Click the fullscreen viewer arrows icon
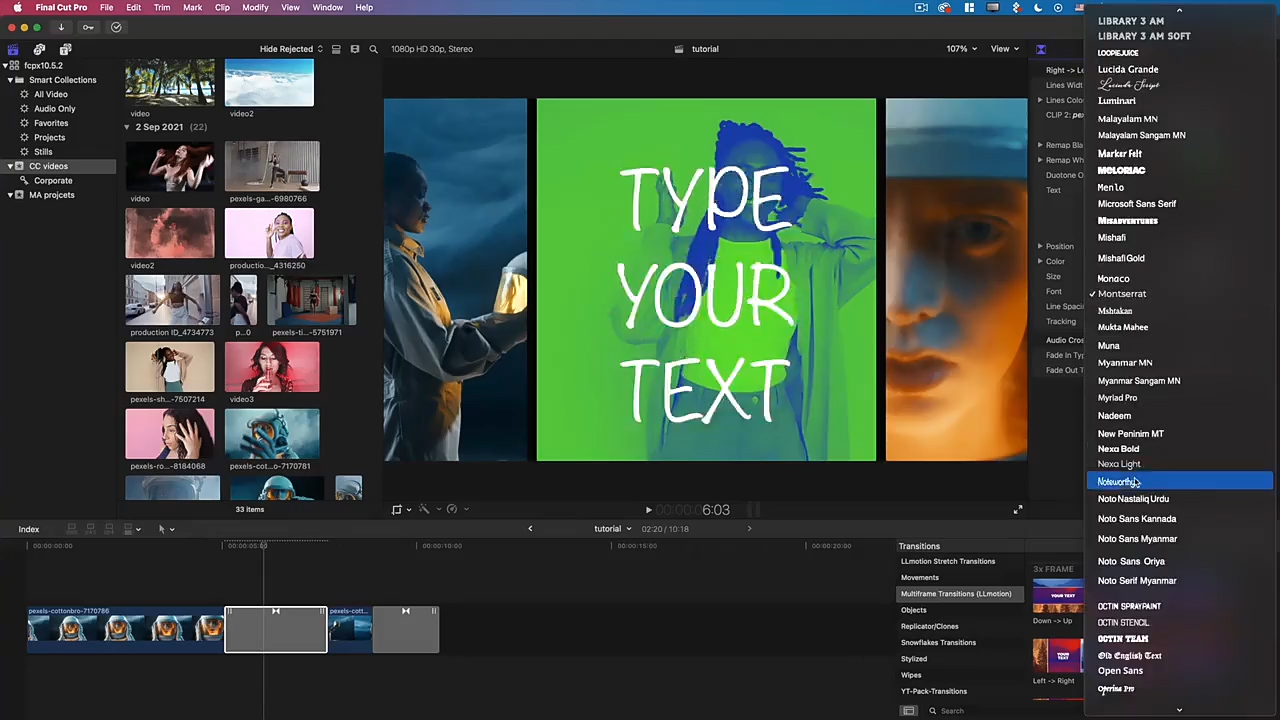The width and height of the screenshot is (1280, 720). point(1018,510)
